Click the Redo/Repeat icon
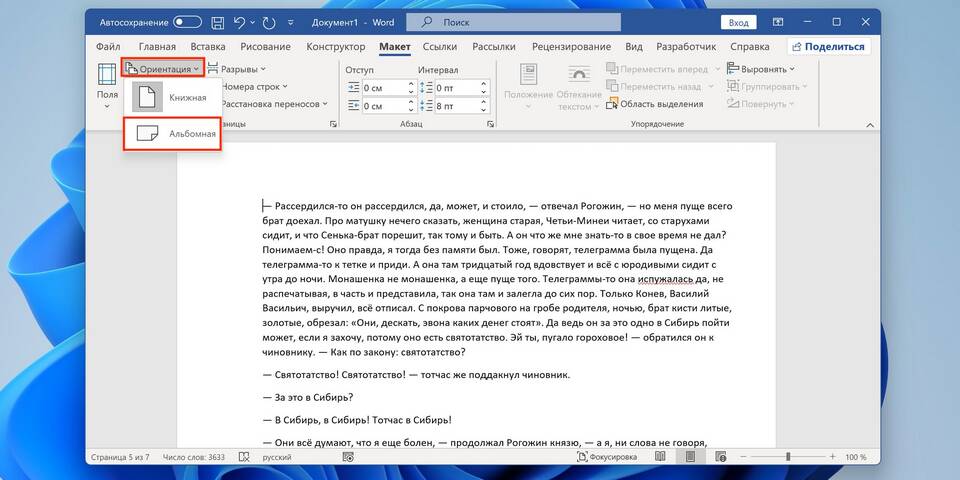960x480 pixels. point(269,23)
